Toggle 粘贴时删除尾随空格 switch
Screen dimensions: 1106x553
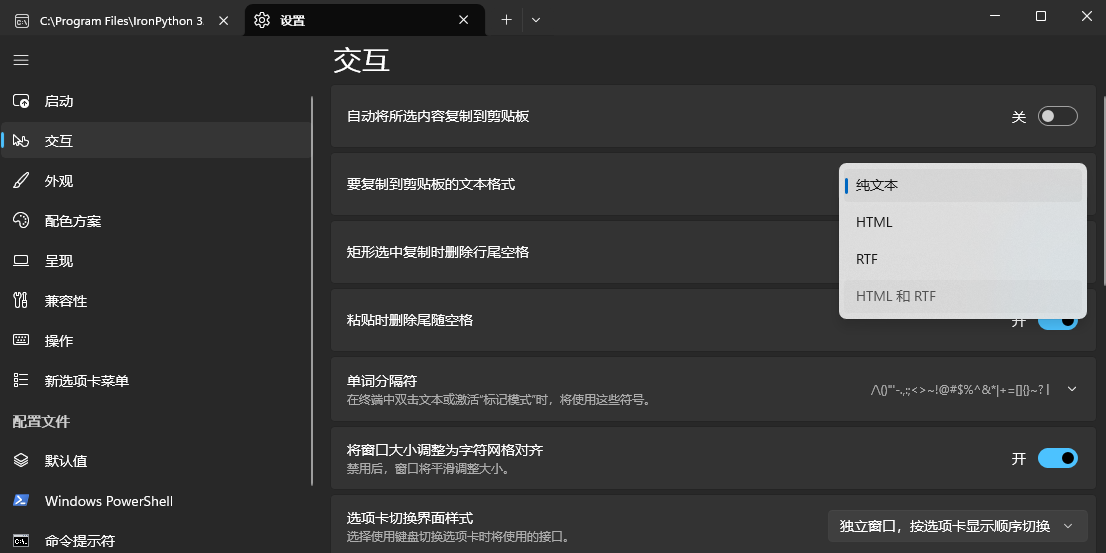[x=1057, y=321]
